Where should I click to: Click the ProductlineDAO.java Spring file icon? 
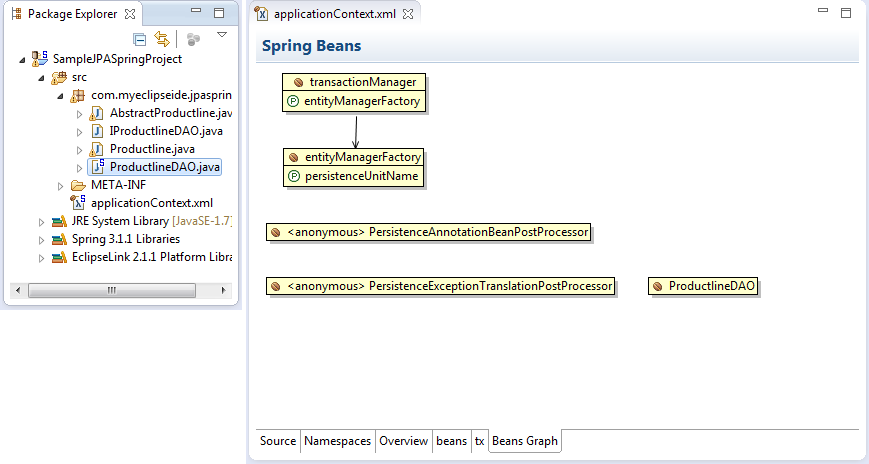click(x=98, y=166)
